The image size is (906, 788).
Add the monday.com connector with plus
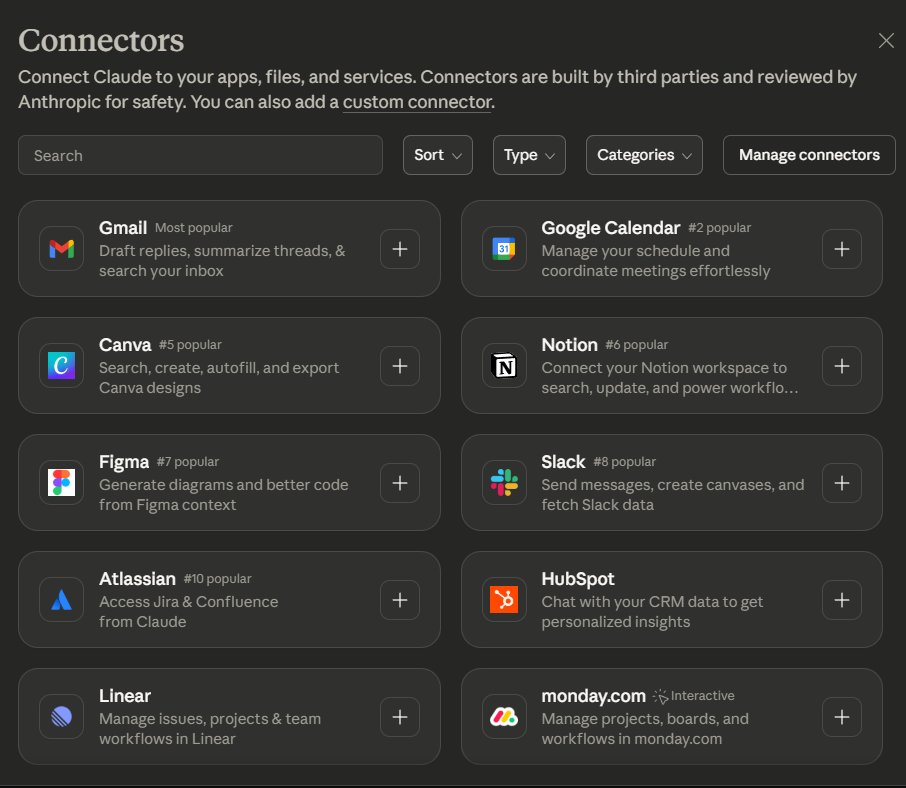[x=842, y=717]
